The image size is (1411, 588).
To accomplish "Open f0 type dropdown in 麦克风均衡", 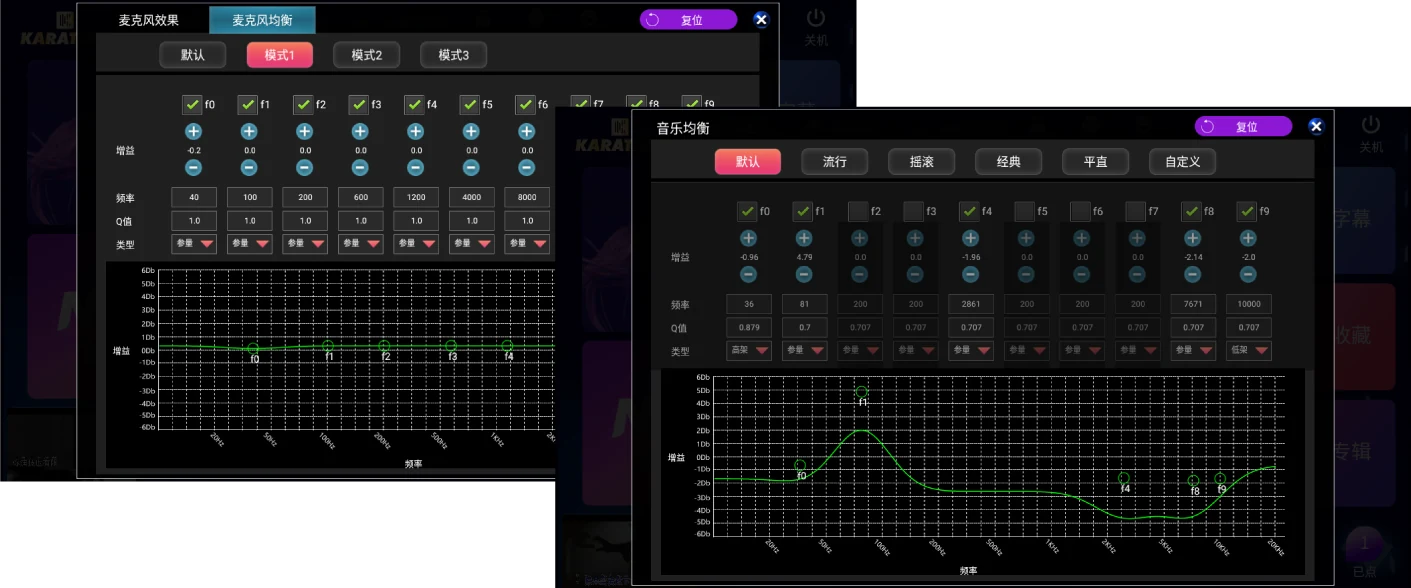I will pos(194,243).
